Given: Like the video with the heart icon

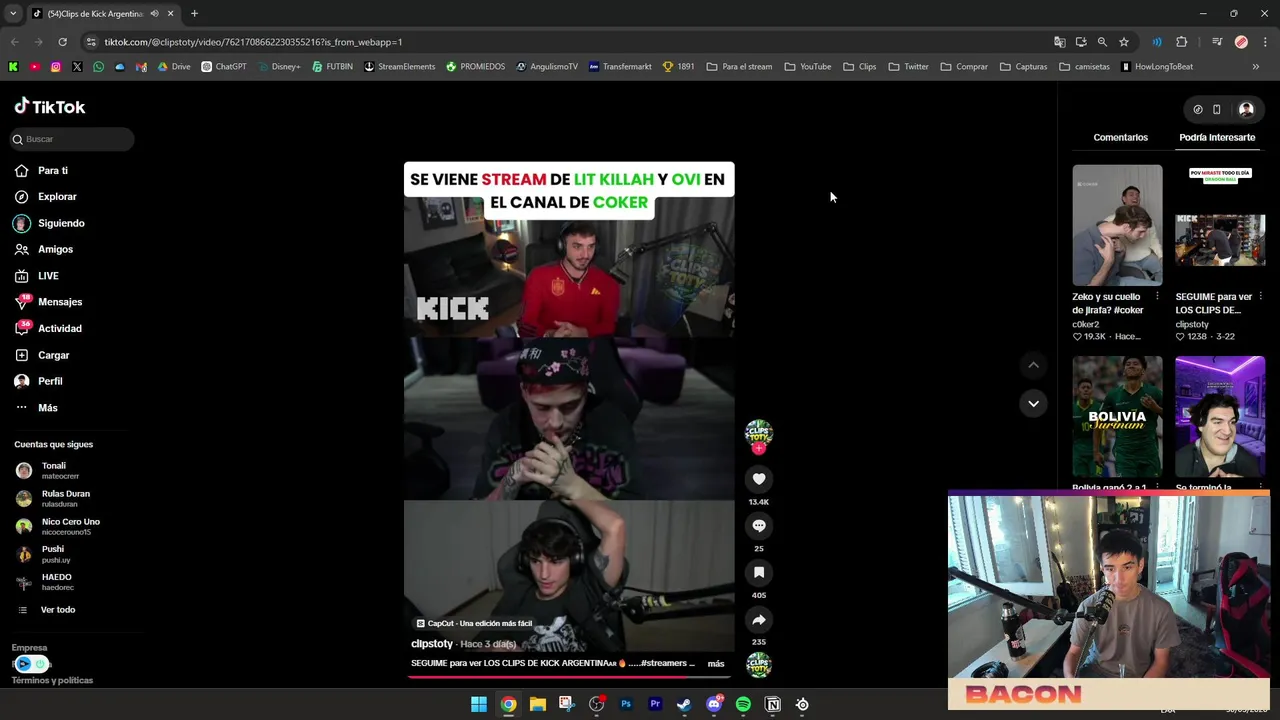Looking at the screenshot, I should 759,479.
